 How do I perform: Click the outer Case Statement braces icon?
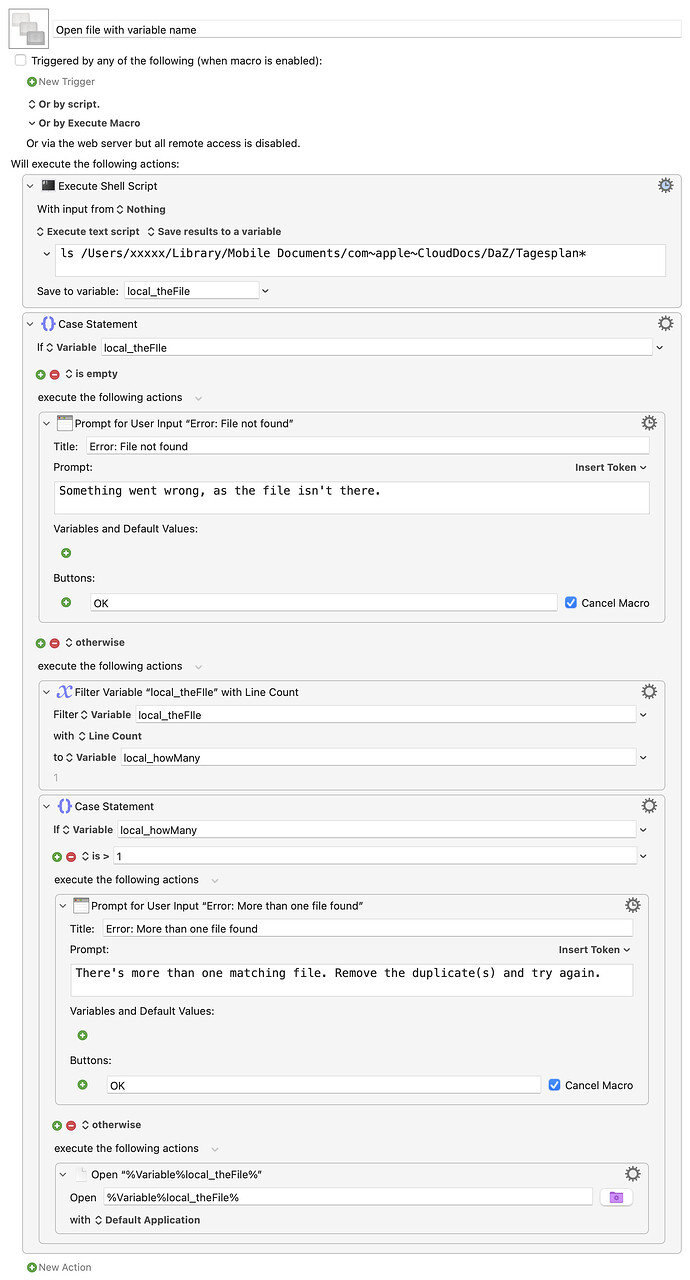[48, 324]
